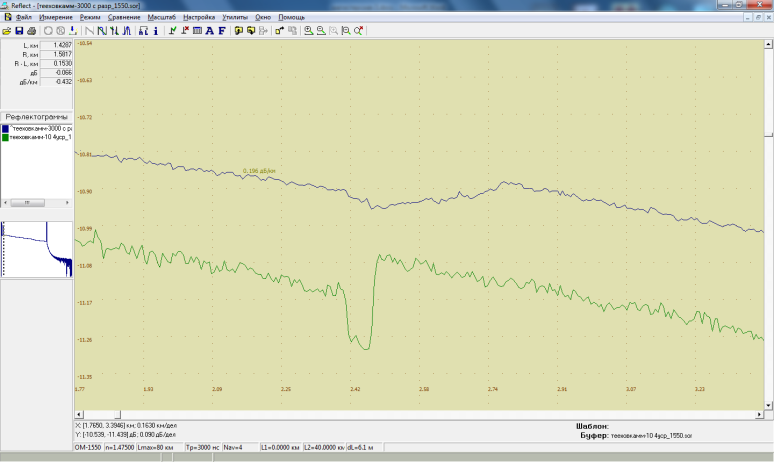Click the greyed circle measurement icon
The image size is (774, 462).
pyautogui.click(x=48, y=31)
